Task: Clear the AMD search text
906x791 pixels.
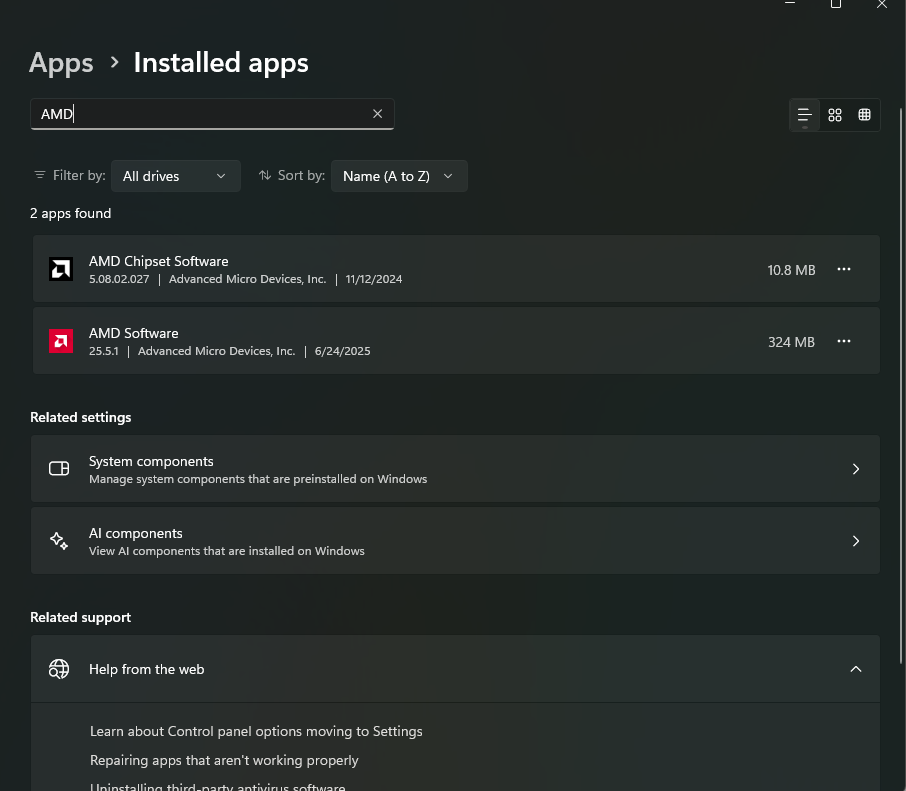Action: (377, 114)
